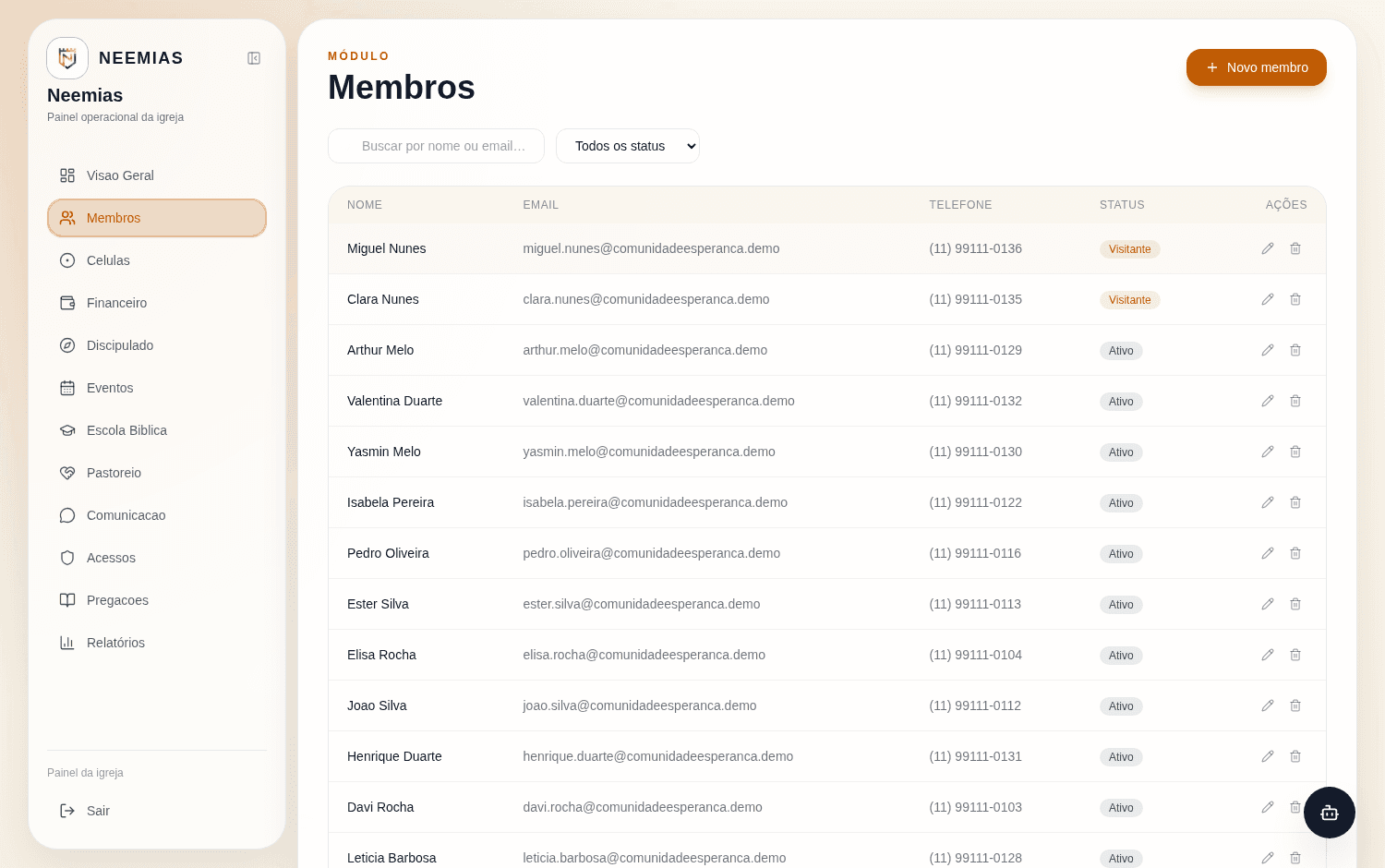The image size is (1385, 868).
Task: Delete Joao Silva member record
Action: (1295, 705)
